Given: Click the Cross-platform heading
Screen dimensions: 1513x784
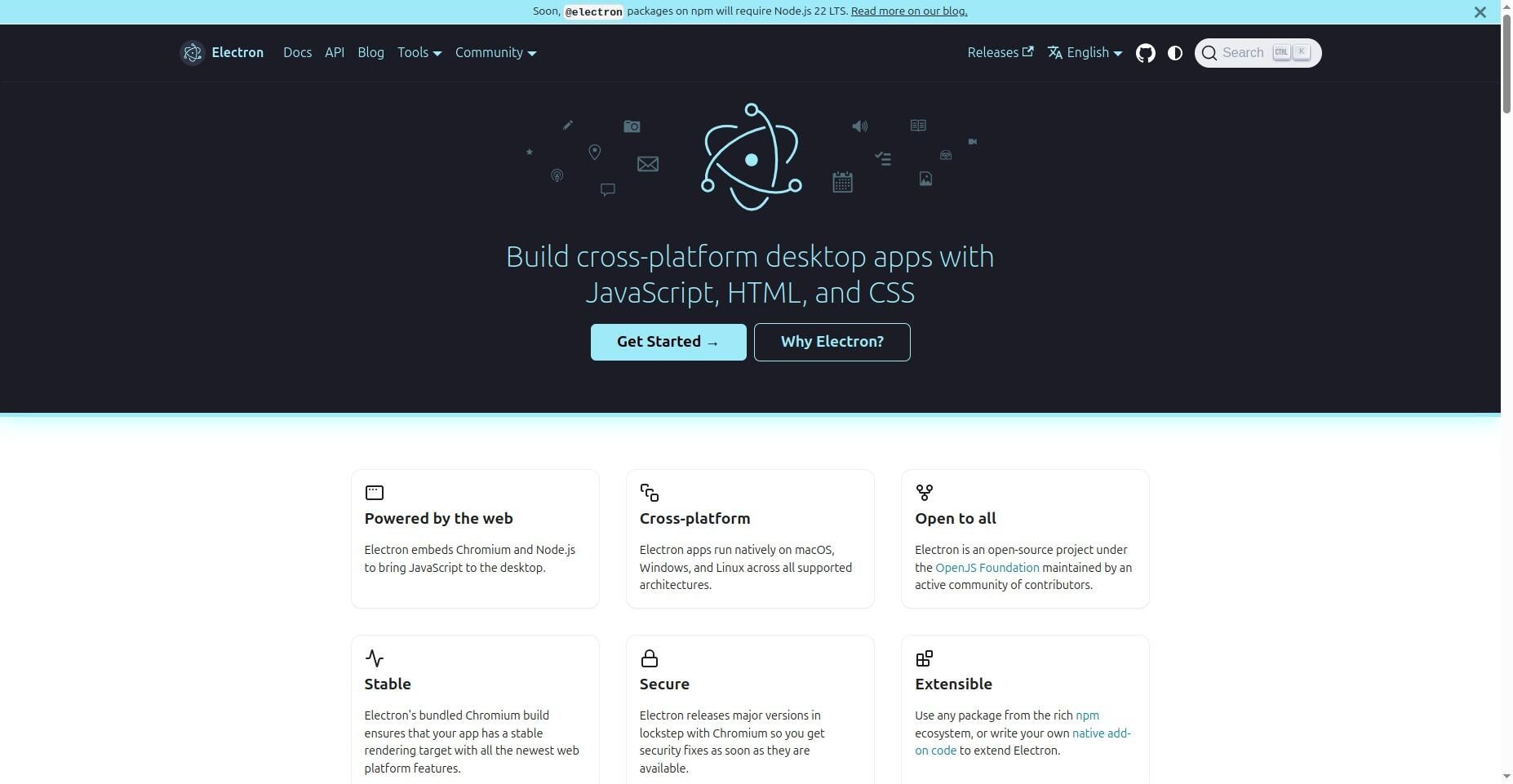Looking at the screenshot, I should click(x=695, y=519).
